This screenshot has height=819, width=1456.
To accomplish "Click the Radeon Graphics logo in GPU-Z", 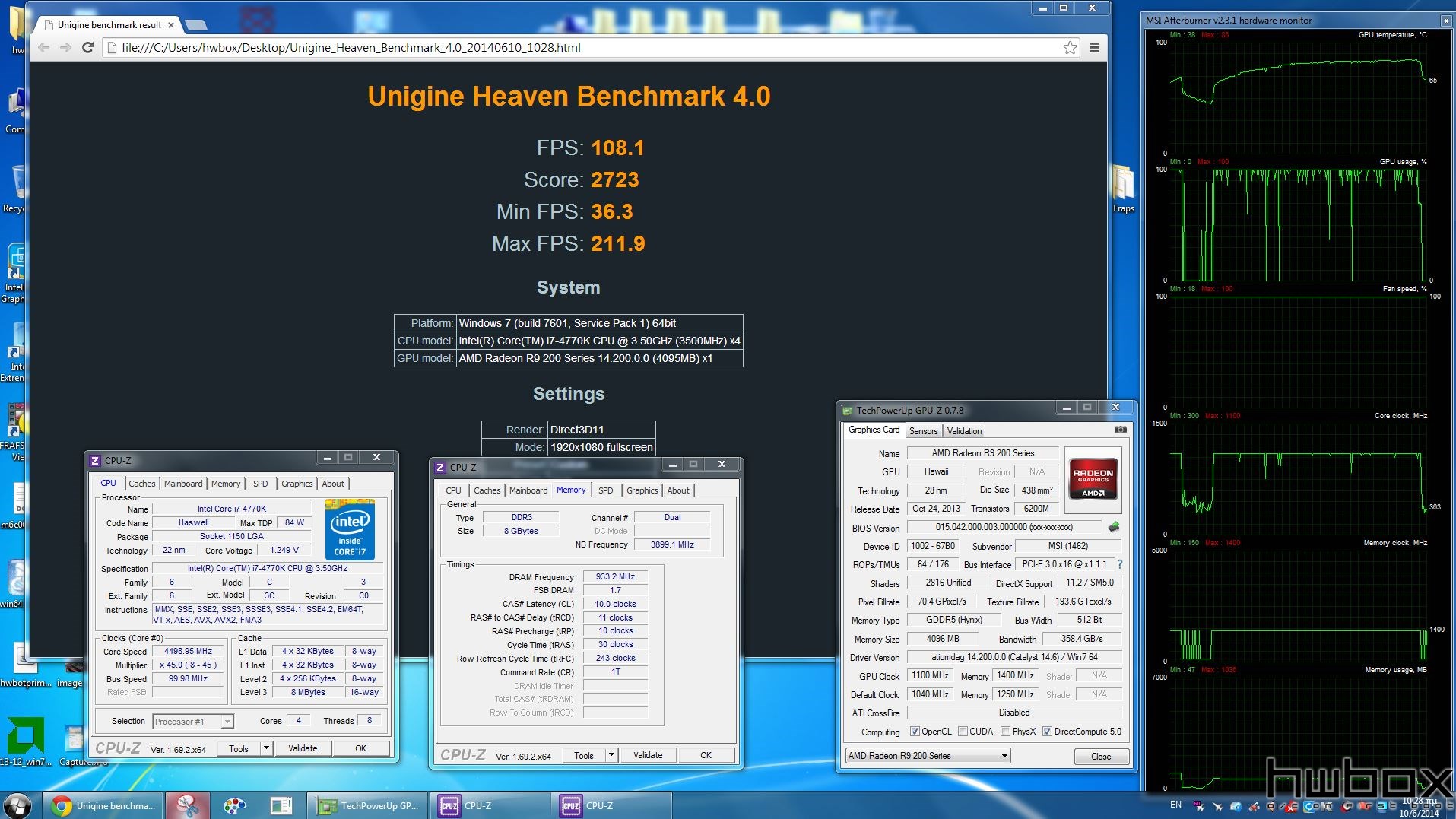I will click(x=1093, y=478).
